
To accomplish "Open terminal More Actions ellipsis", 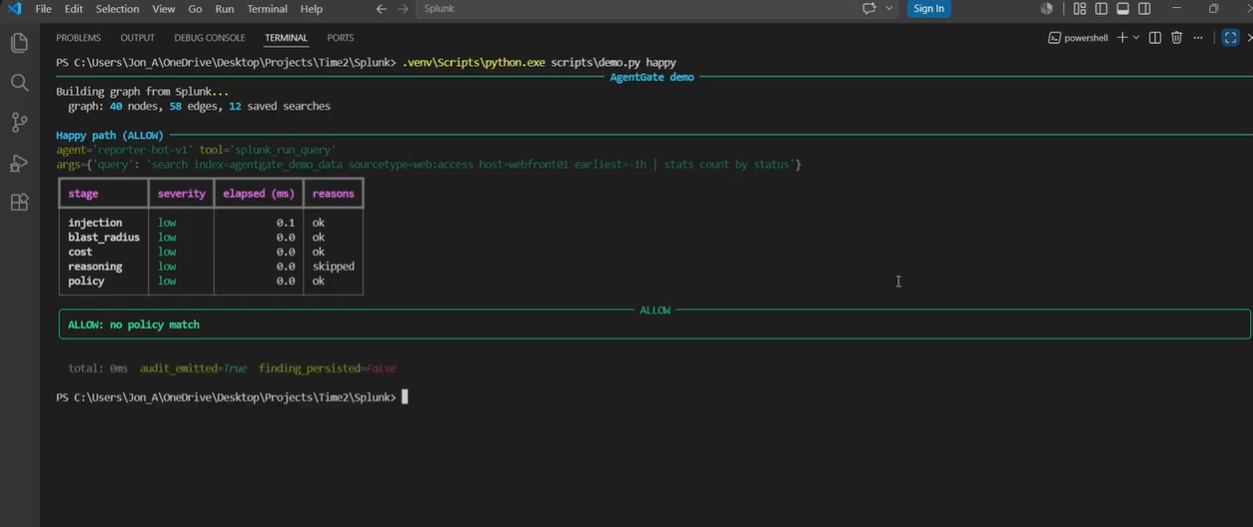I will pos(1198,38).
